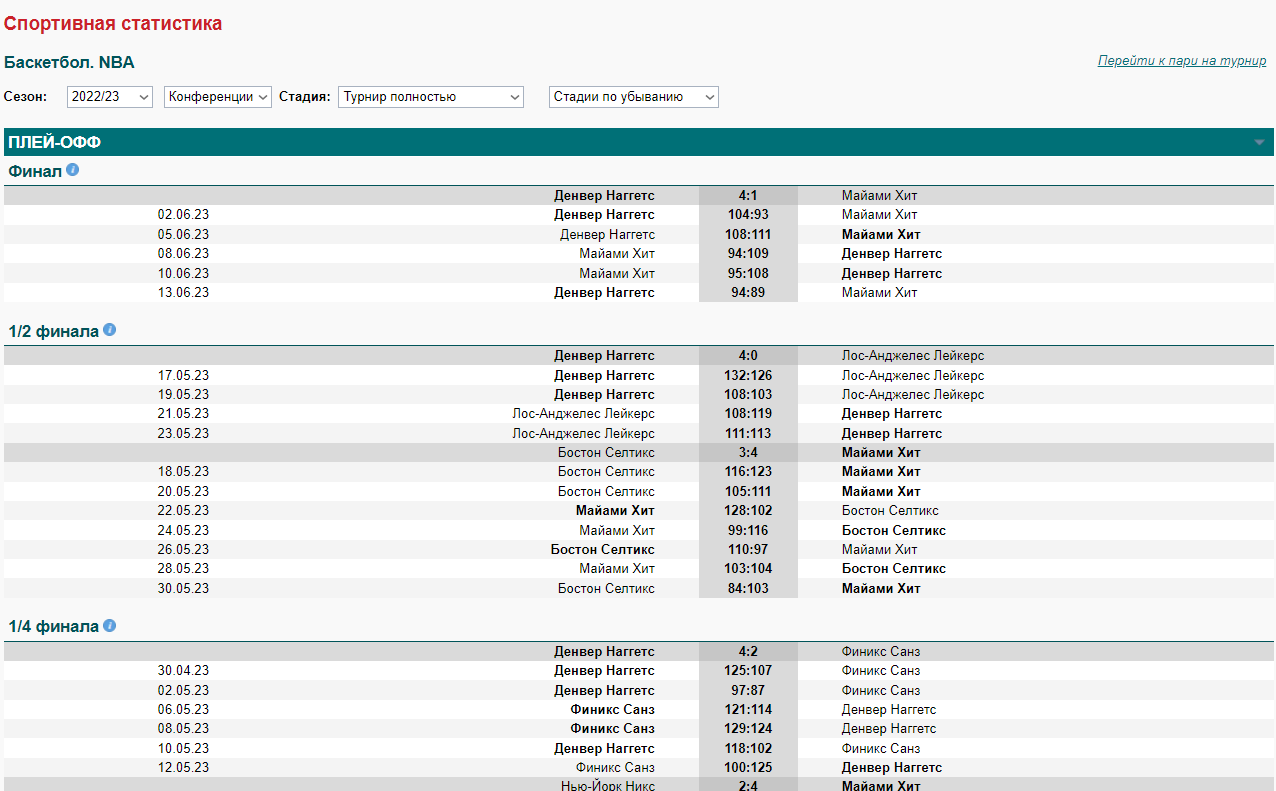Click the 103:104 game score
This screenshot has height=791, width=1276.
point(748,569)
